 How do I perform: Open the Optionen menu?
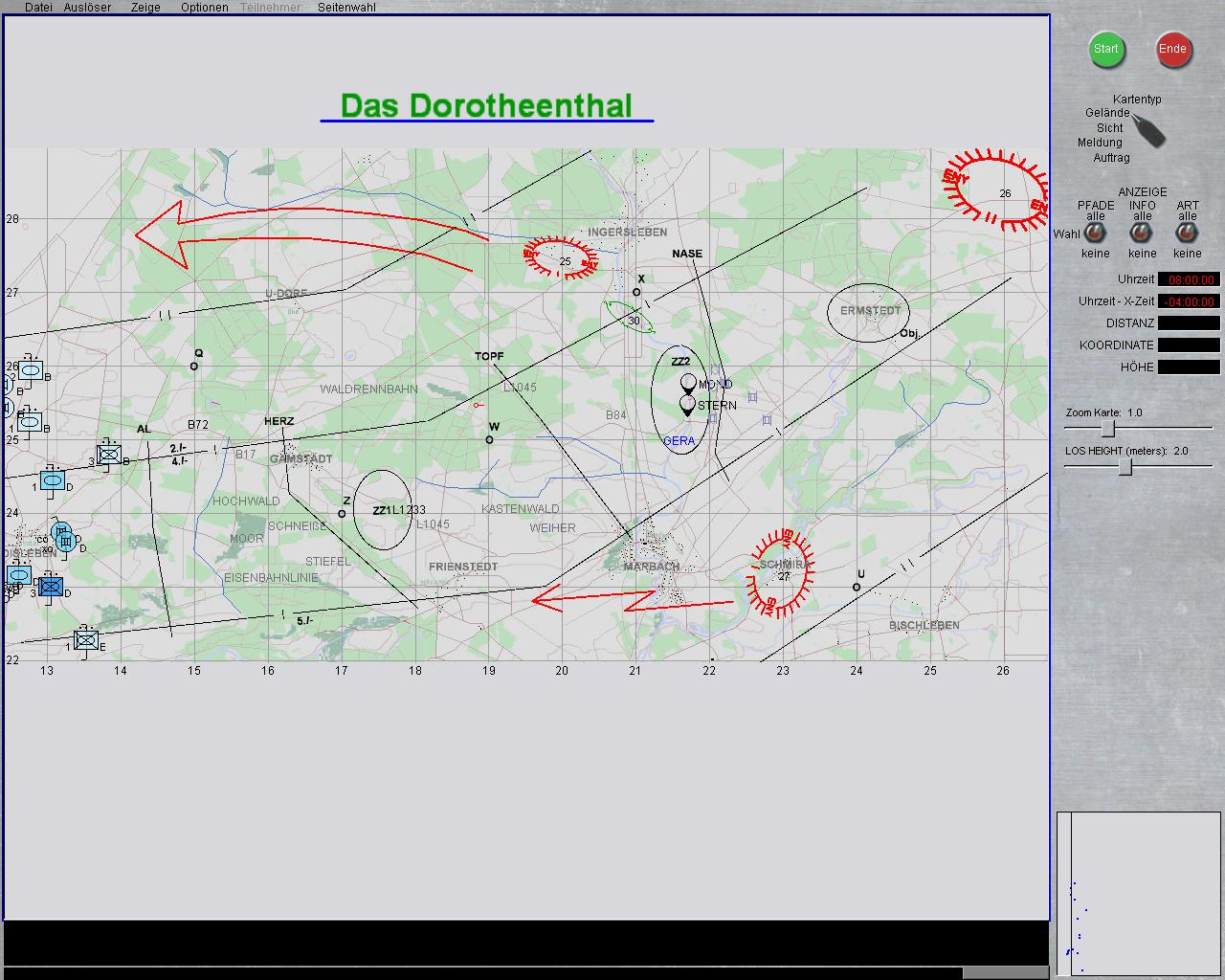[x=205, y=7]
